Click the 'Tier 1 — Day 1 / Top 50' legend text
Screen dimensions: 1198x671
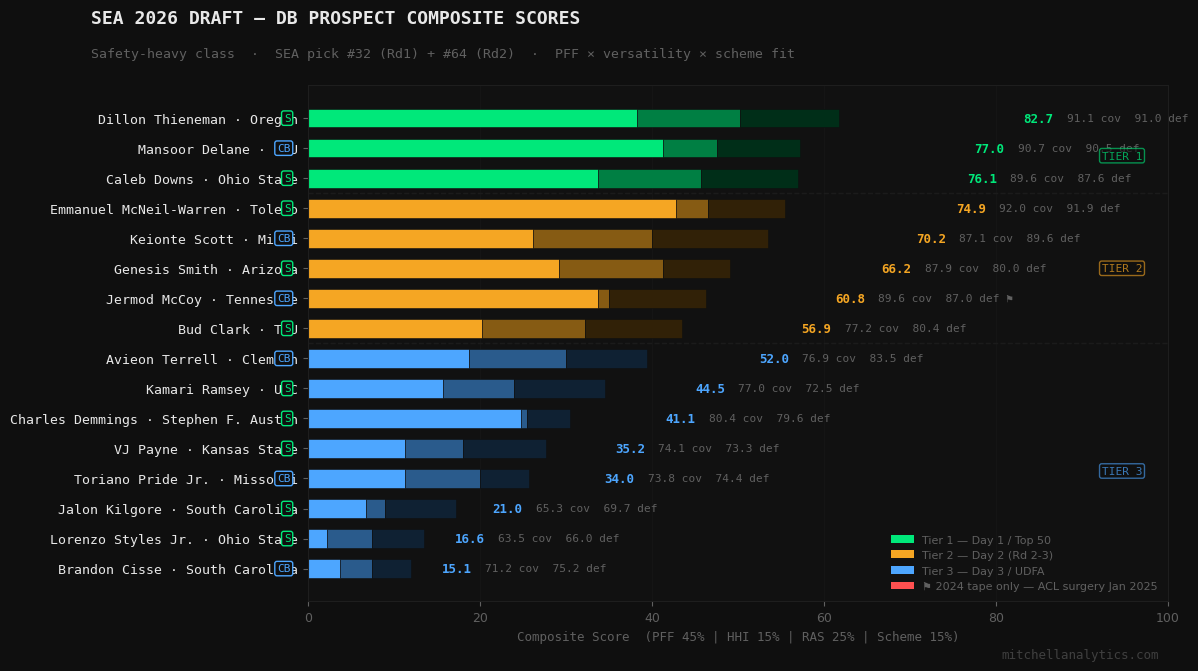[986, 540]
